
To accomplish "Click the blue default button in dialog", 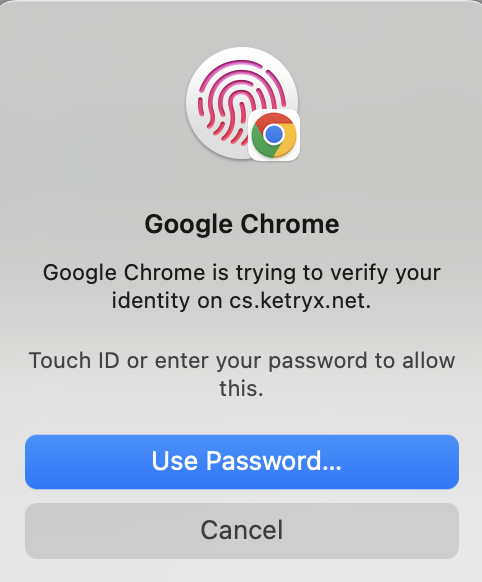I will pyautogui.click(x=242, y=462).
